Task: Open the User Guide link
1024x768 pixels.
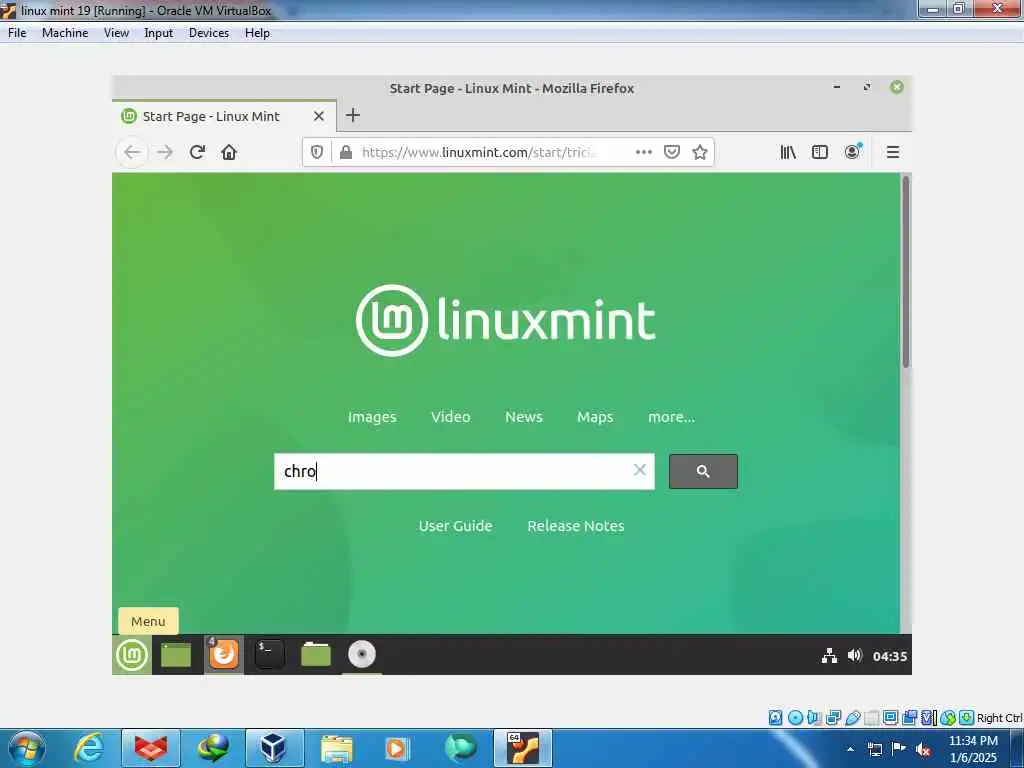Action: [x=455, y=526]
